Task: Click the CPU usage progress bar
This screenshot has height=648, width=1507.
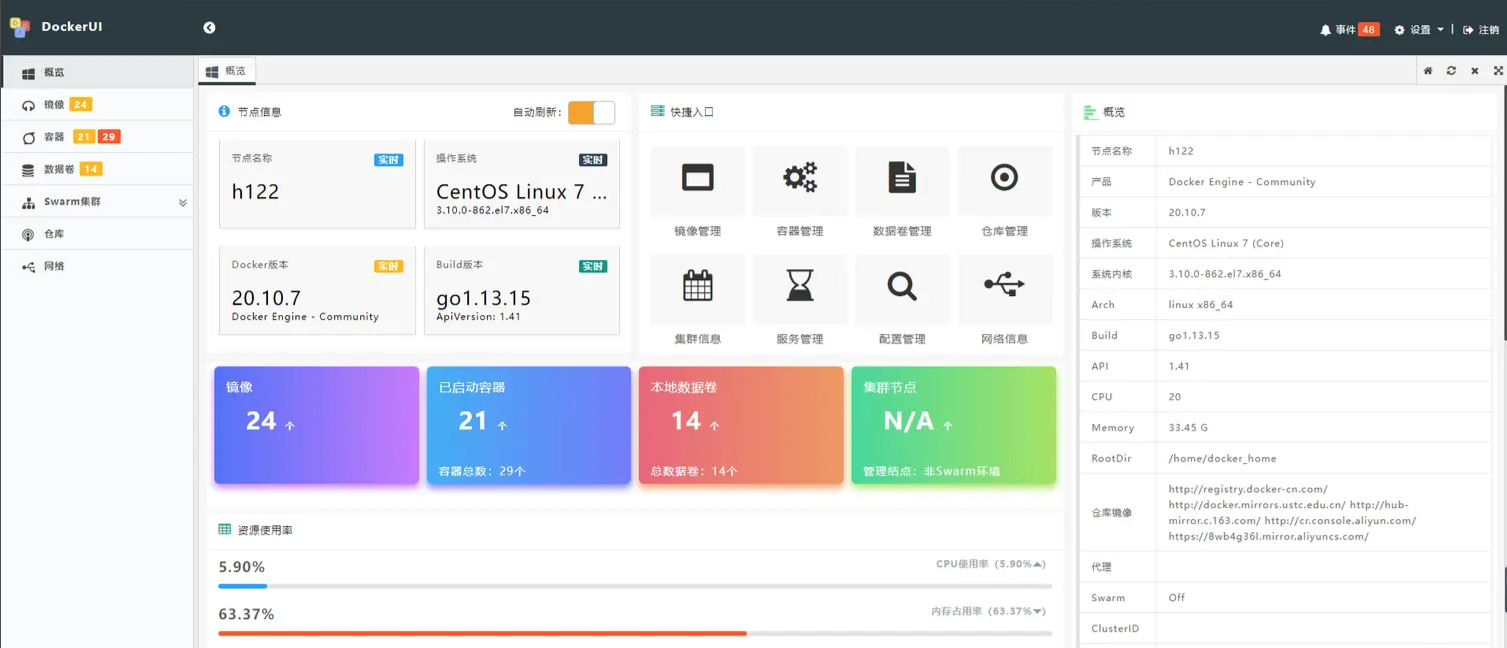Action: (634, 586)
